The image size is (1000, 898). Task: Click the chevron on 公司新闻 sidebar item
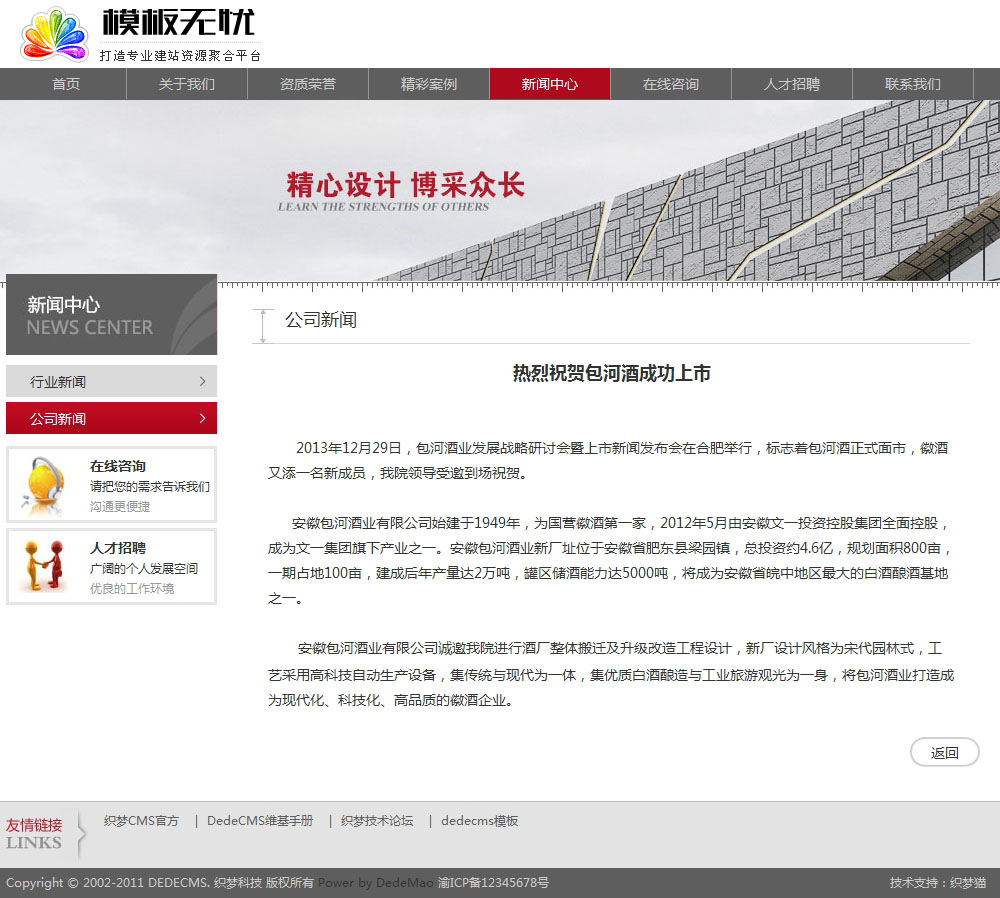click(x=202, y=418)
